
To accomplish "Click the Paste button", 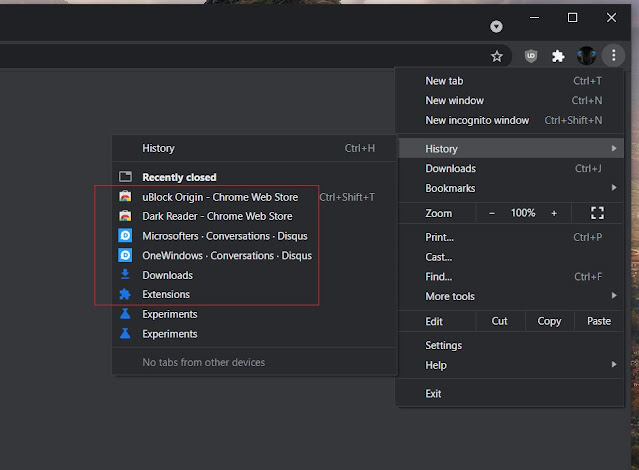I will pyautogui.click(x=599, y=321).
